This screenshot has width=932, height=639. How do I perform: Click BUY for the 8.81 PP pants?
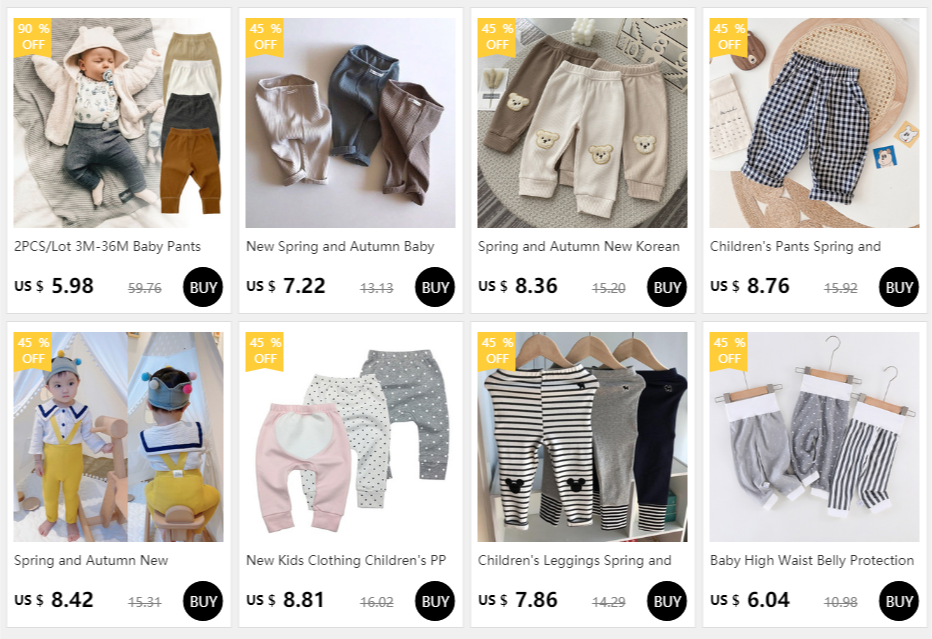(x=434, y=601)
